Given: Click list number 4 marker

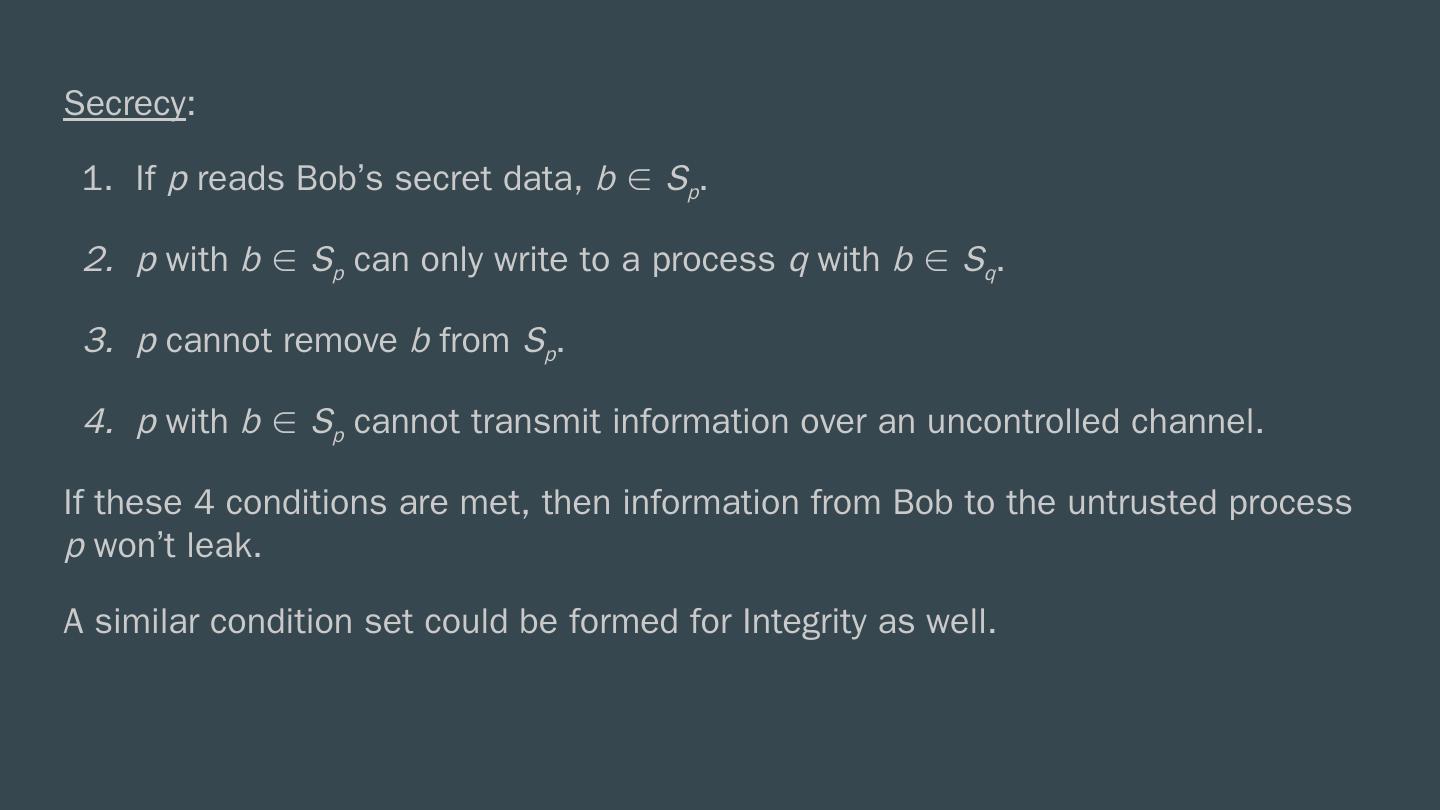Looking at the screenshot, I should [x=97, y=423].
